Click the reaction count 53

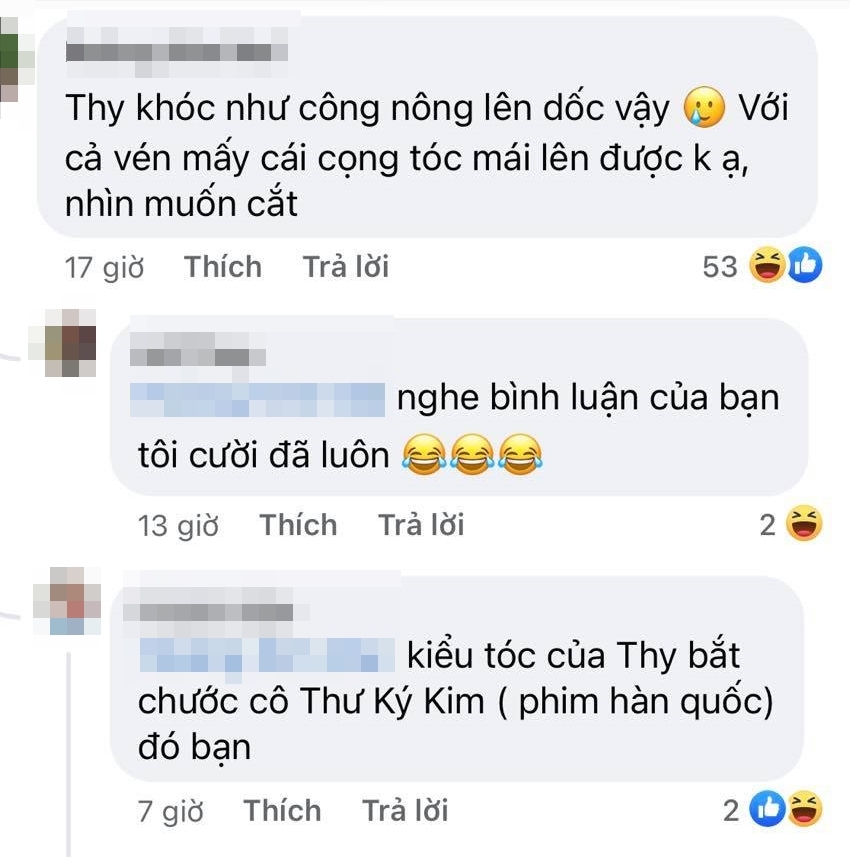click(720, 267)
